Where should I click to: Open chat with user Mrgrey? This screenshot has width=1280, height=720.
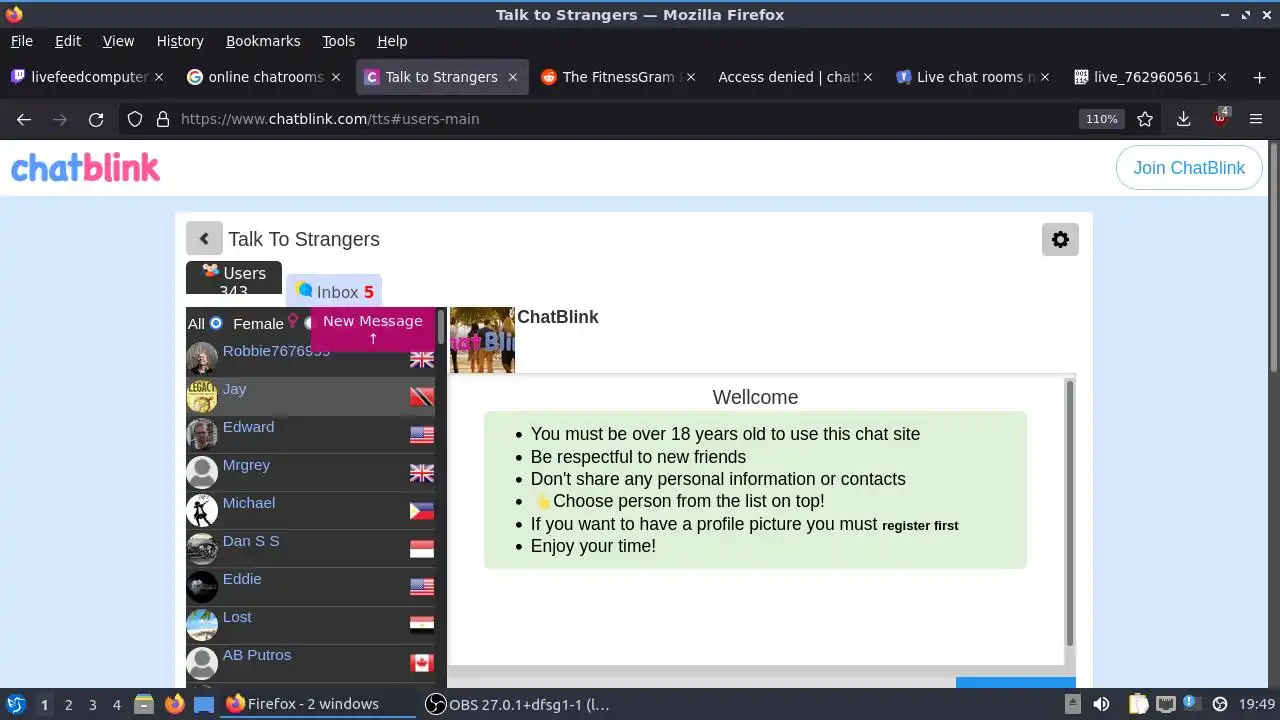point(310,473)
